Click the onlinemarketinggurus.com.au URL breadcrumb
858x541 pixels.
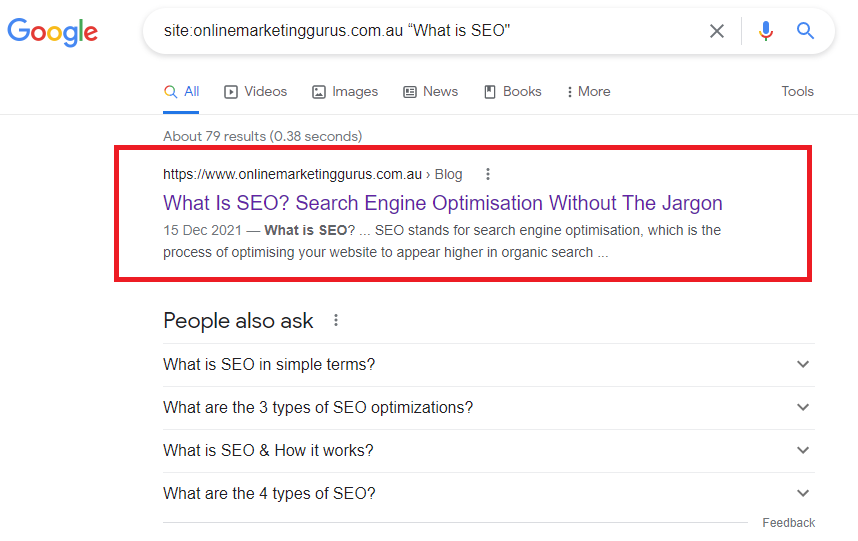point(312,174)
